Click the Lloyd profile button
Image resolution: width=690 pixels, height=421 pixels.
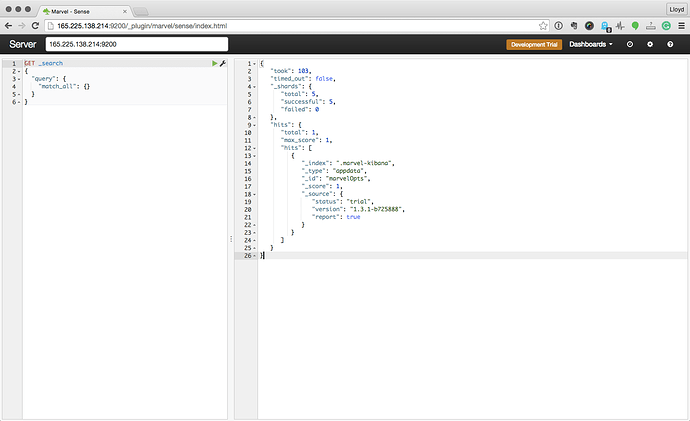tap(676, 9)
